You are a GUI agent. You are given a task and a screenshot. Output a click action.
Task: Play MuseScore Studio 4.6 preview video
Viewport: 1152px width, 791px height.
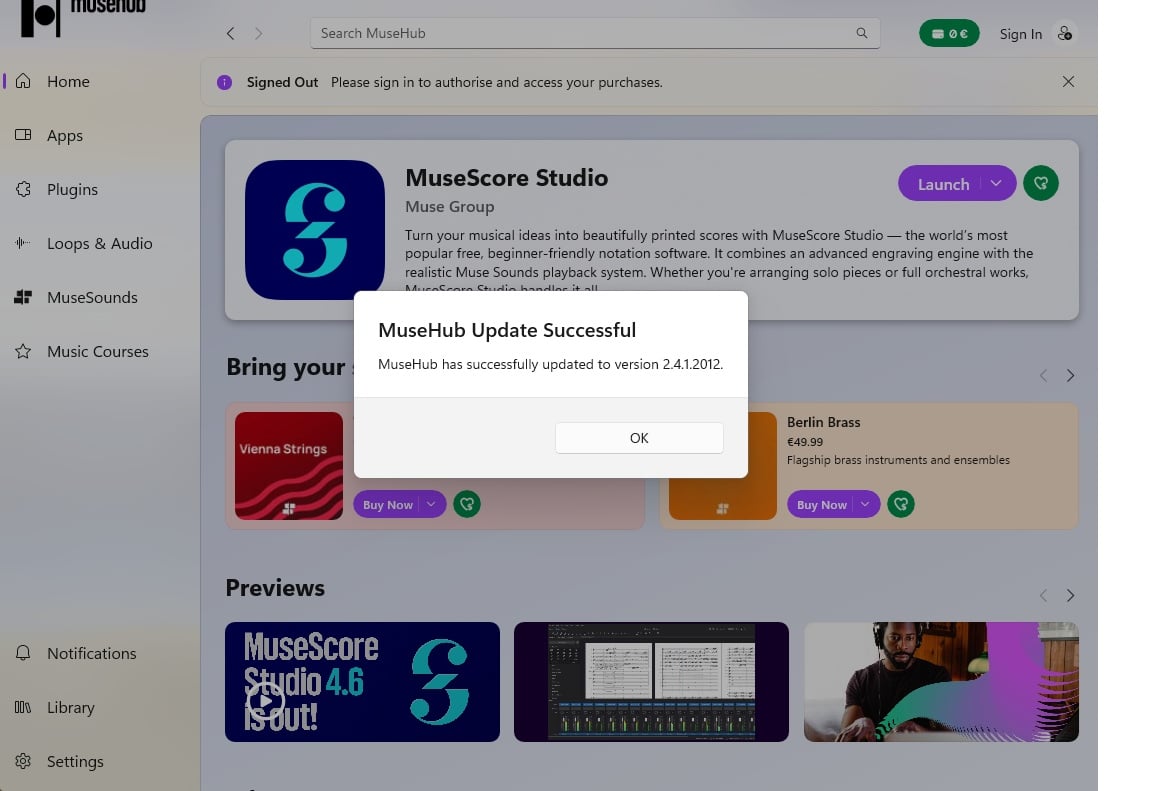(x=265, y=701)
